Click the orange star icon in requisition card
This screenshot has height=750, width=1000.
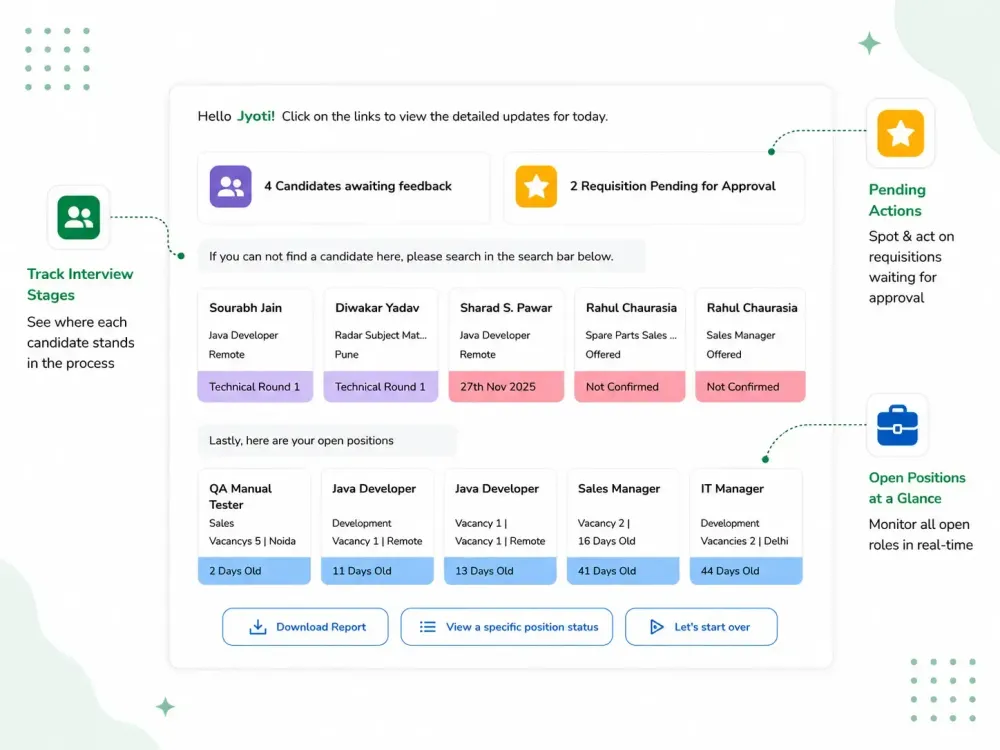(x=536, y=186)
